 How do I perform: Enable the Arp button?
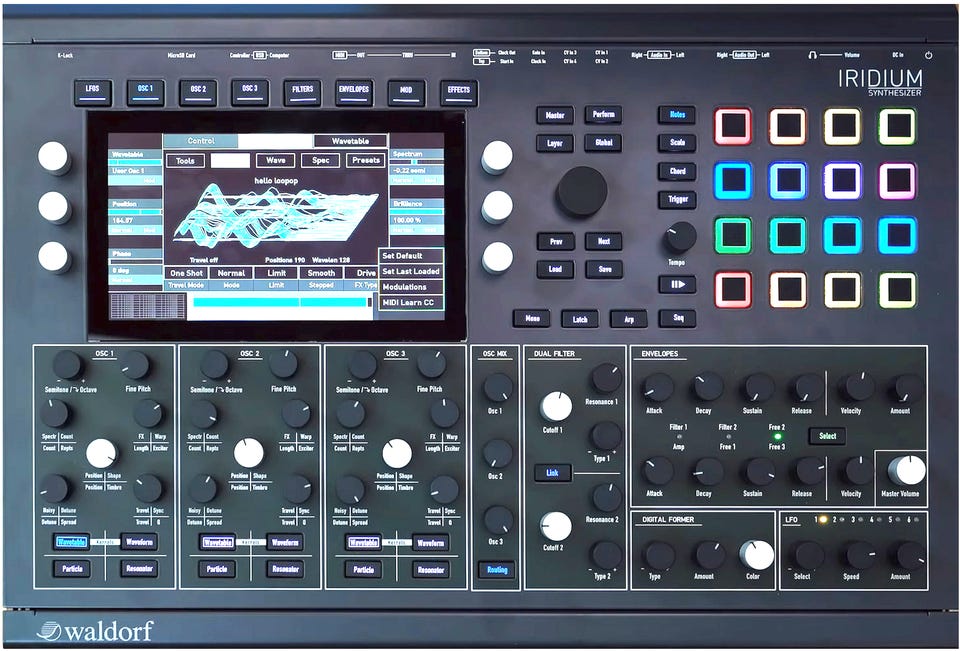point(629,319)
